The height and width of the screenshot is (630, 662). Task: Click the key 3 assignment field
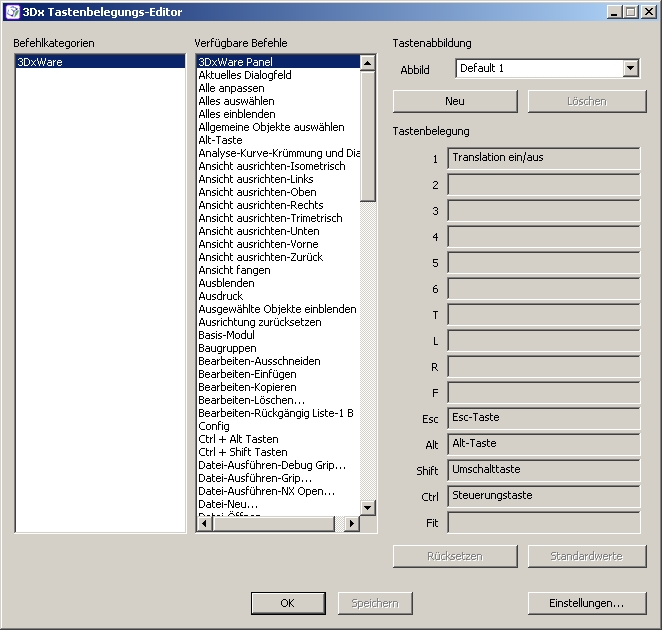coord(544,211)
